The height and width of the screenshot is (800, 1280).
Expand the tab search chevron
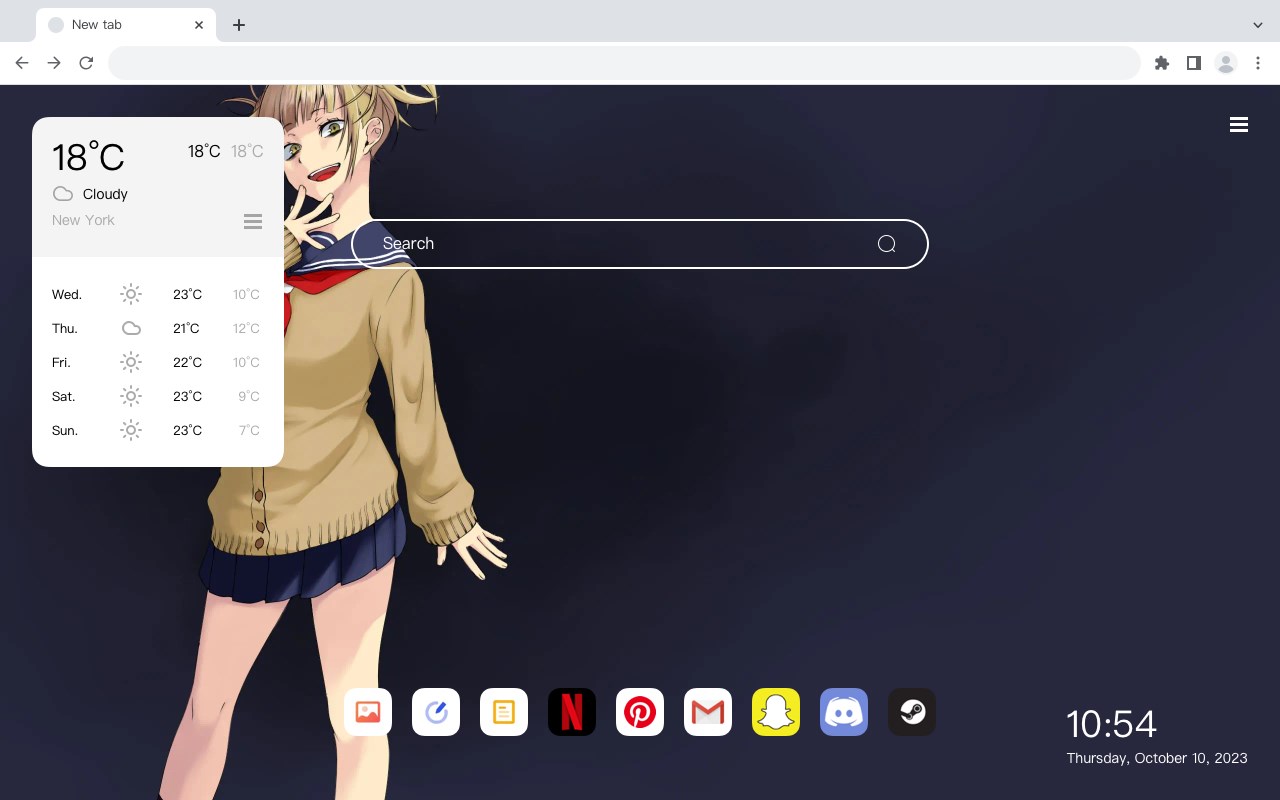click(x=1258, y=25)
